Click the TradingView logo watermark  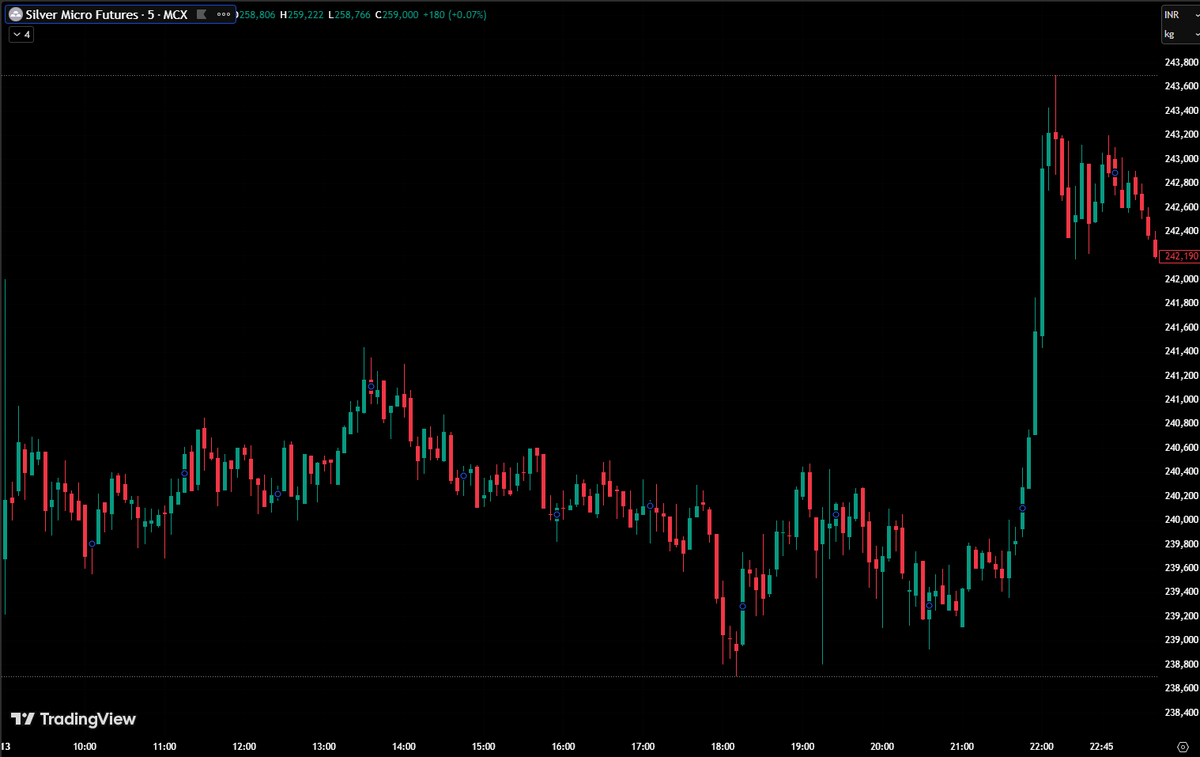pos(75,719)
